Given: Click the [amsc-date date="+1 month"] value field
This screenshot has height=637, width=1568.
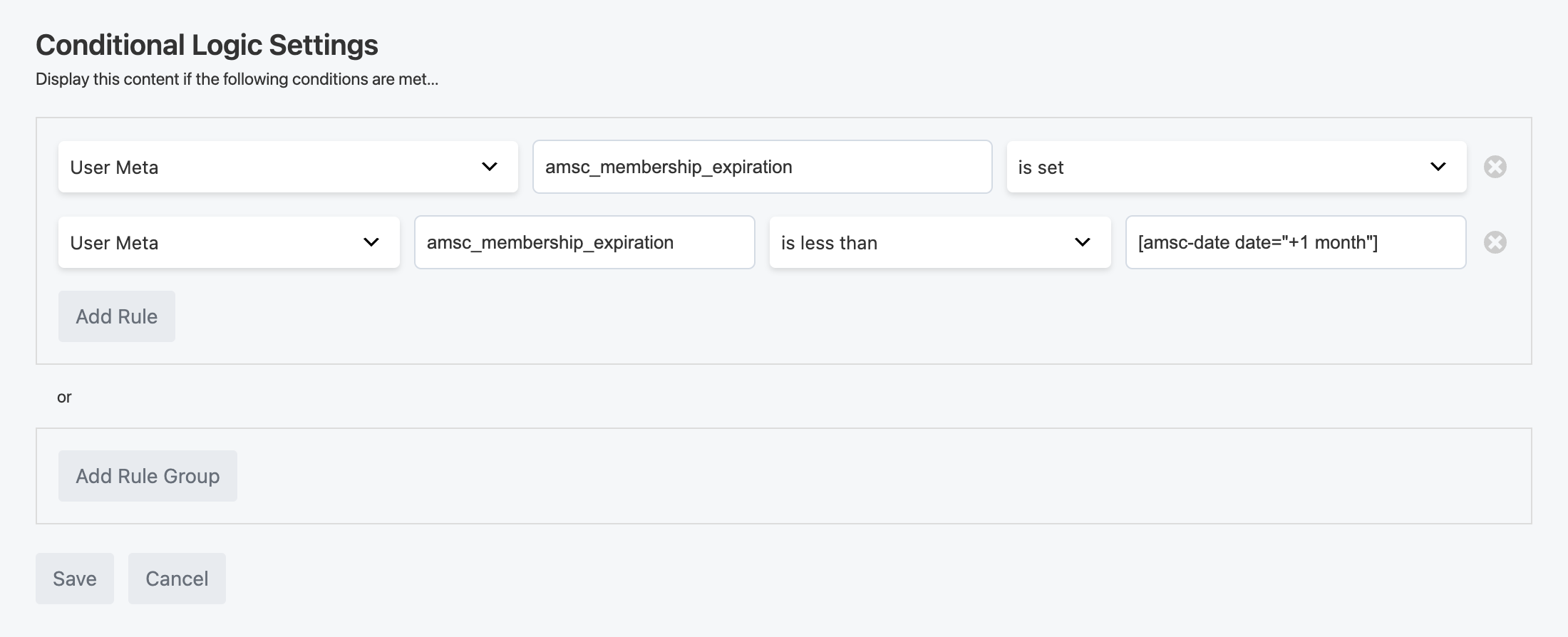Looking at the screenshot, I should coord(1295,242).
